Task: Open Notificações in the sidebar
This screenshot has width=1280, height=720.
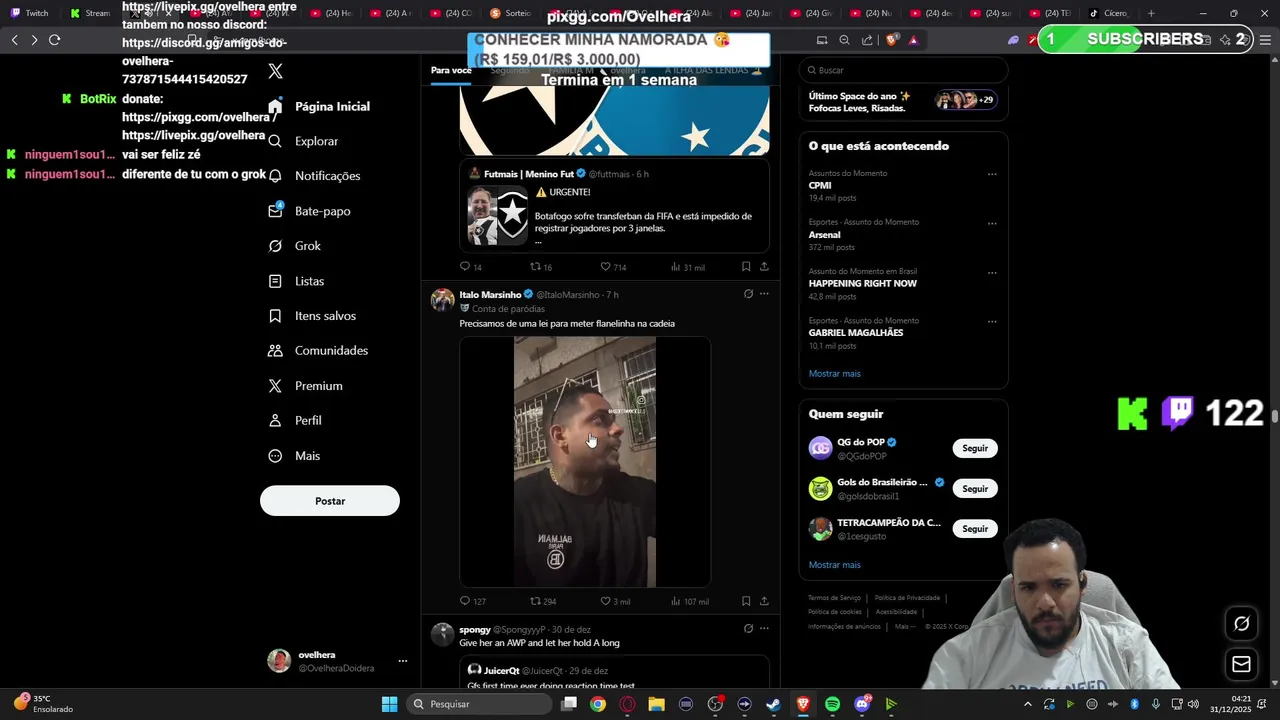Action: pos(314,176)
